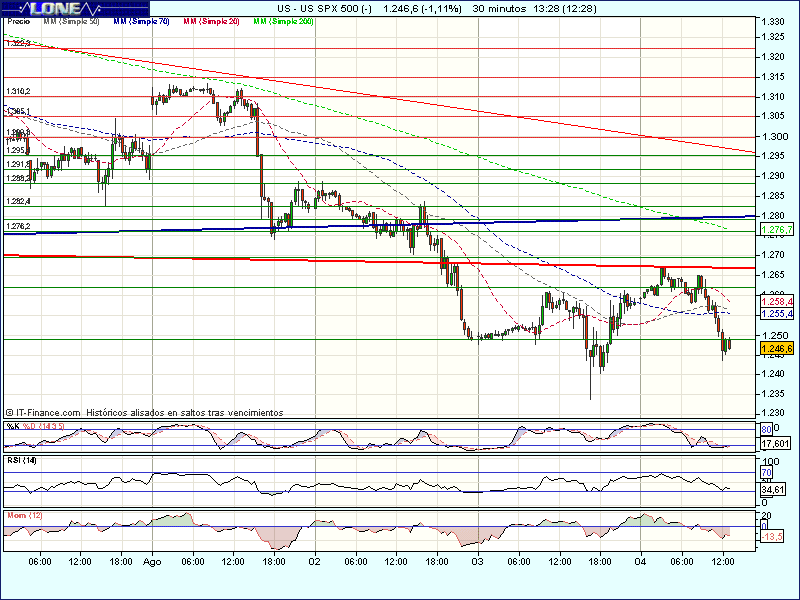Select the %K %D stochastic indicator label
Viewport: 800px width, 600px height.
tap(35, 426)
